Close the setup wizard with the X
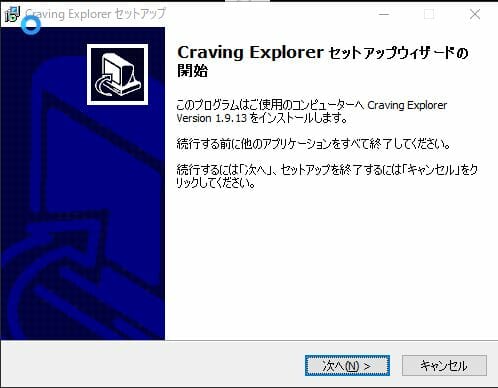Viewport: 498px width, 388px height. [x=475, y=14]
